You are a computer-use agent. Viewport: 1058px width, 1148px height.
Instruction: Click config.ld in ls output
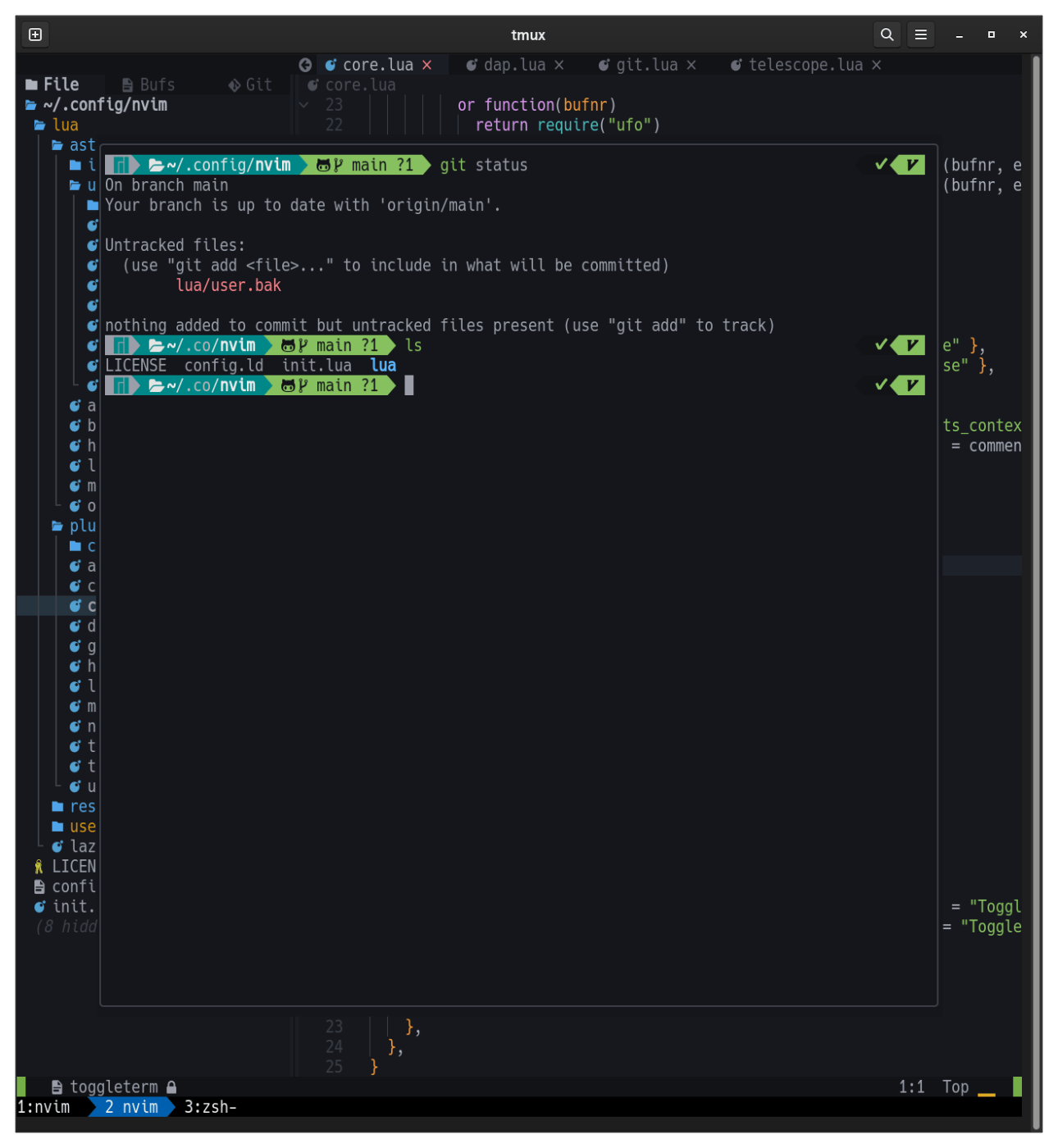[x=224, y=366]
